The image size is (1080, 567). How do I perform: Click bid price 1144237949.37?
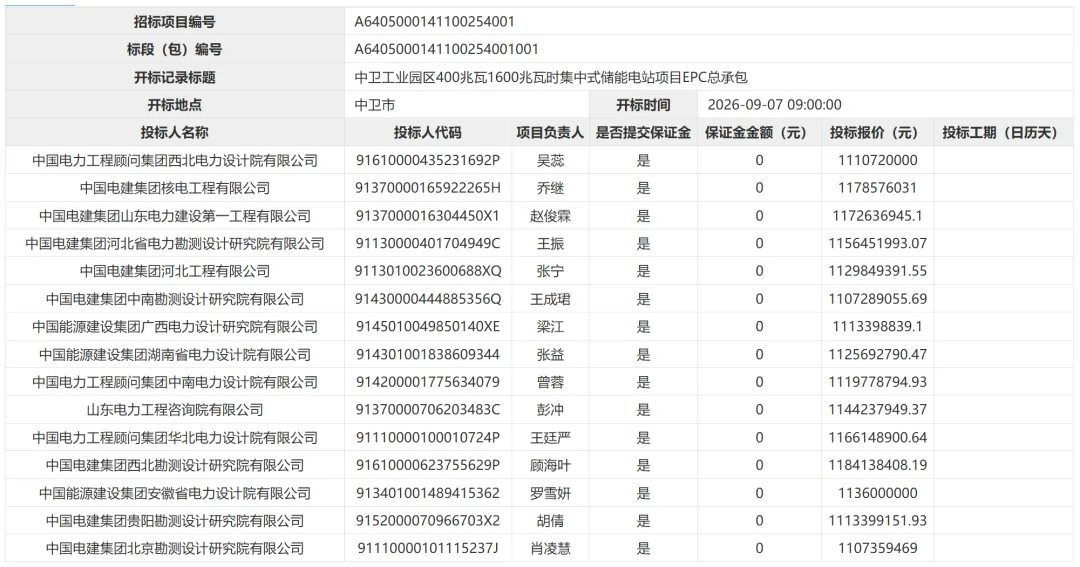tap(878, 409)
